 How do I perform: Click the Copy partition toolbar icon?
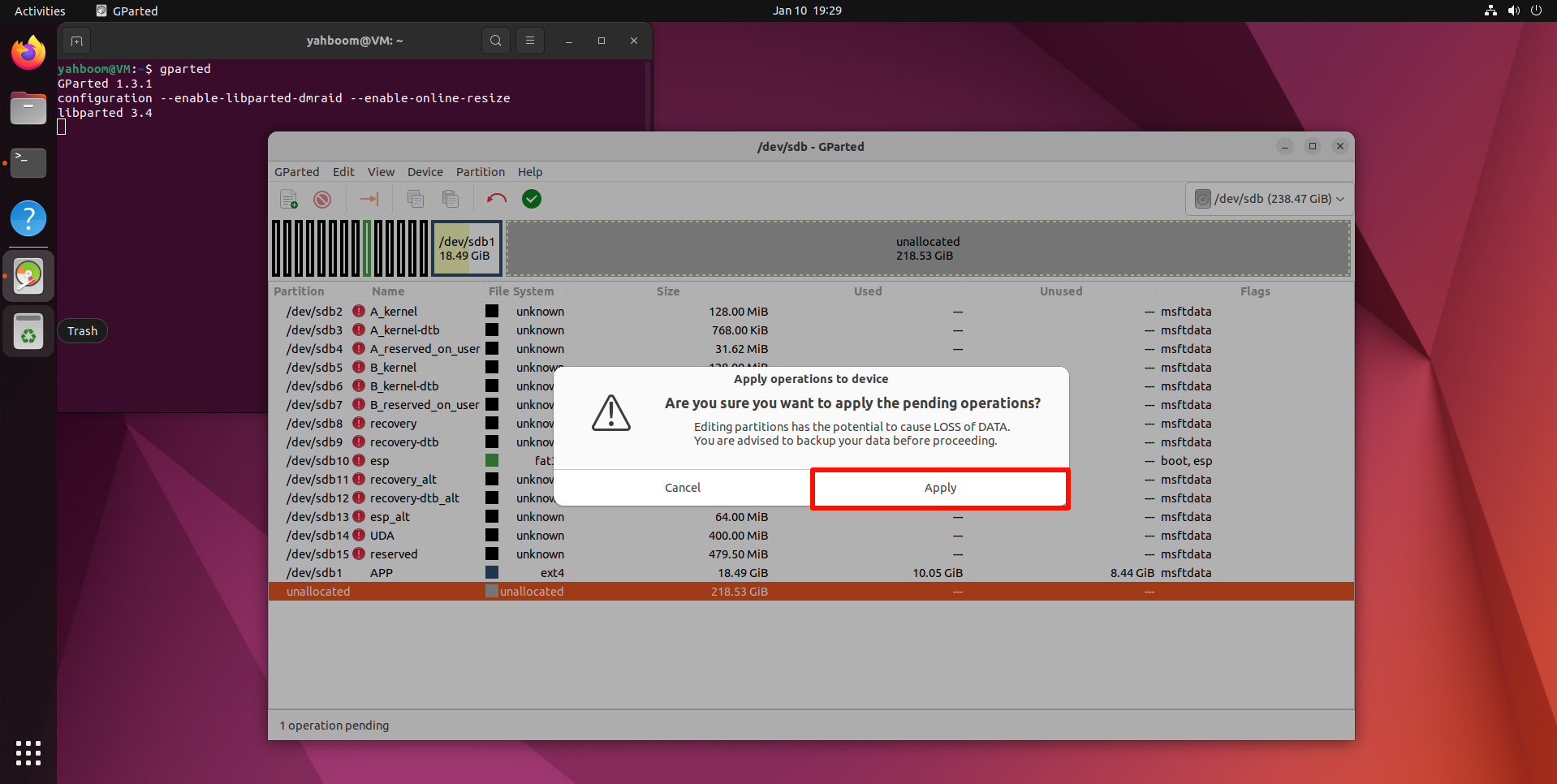(x=416, y=199)
